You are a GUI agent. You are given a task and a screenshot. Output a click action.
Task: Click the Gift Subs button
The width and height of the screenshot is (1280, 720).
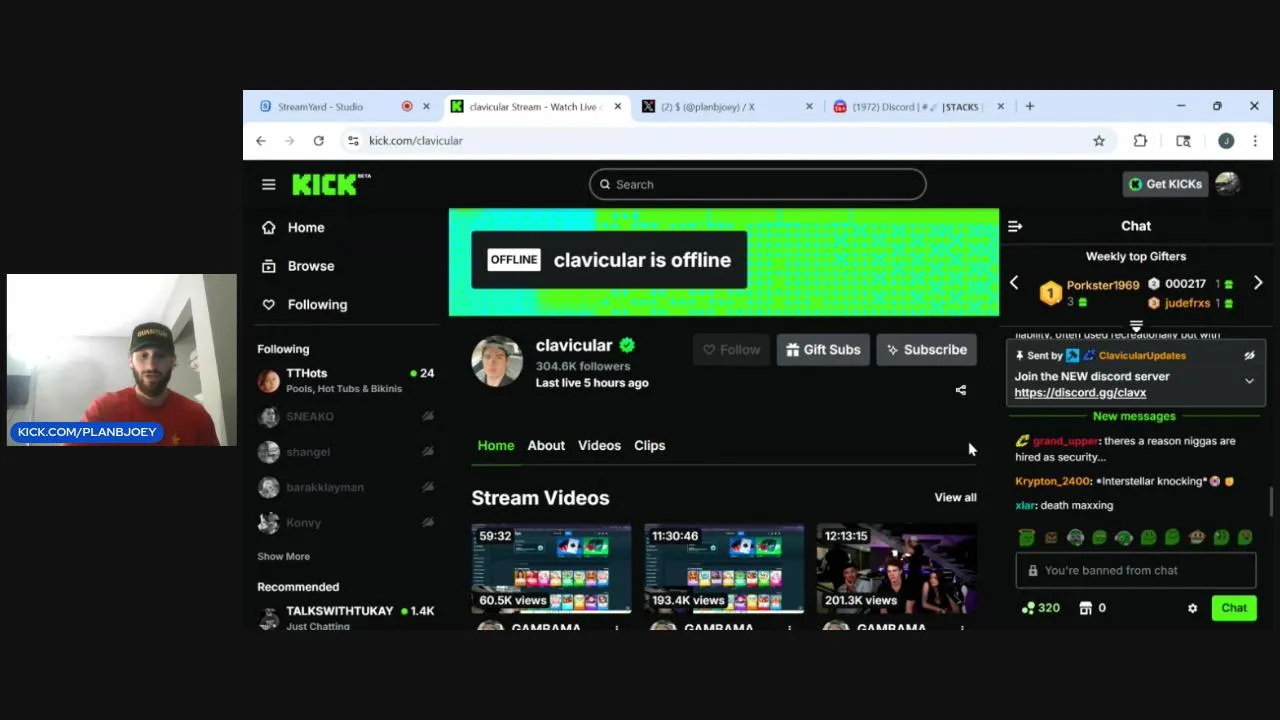tap(823, 350)
